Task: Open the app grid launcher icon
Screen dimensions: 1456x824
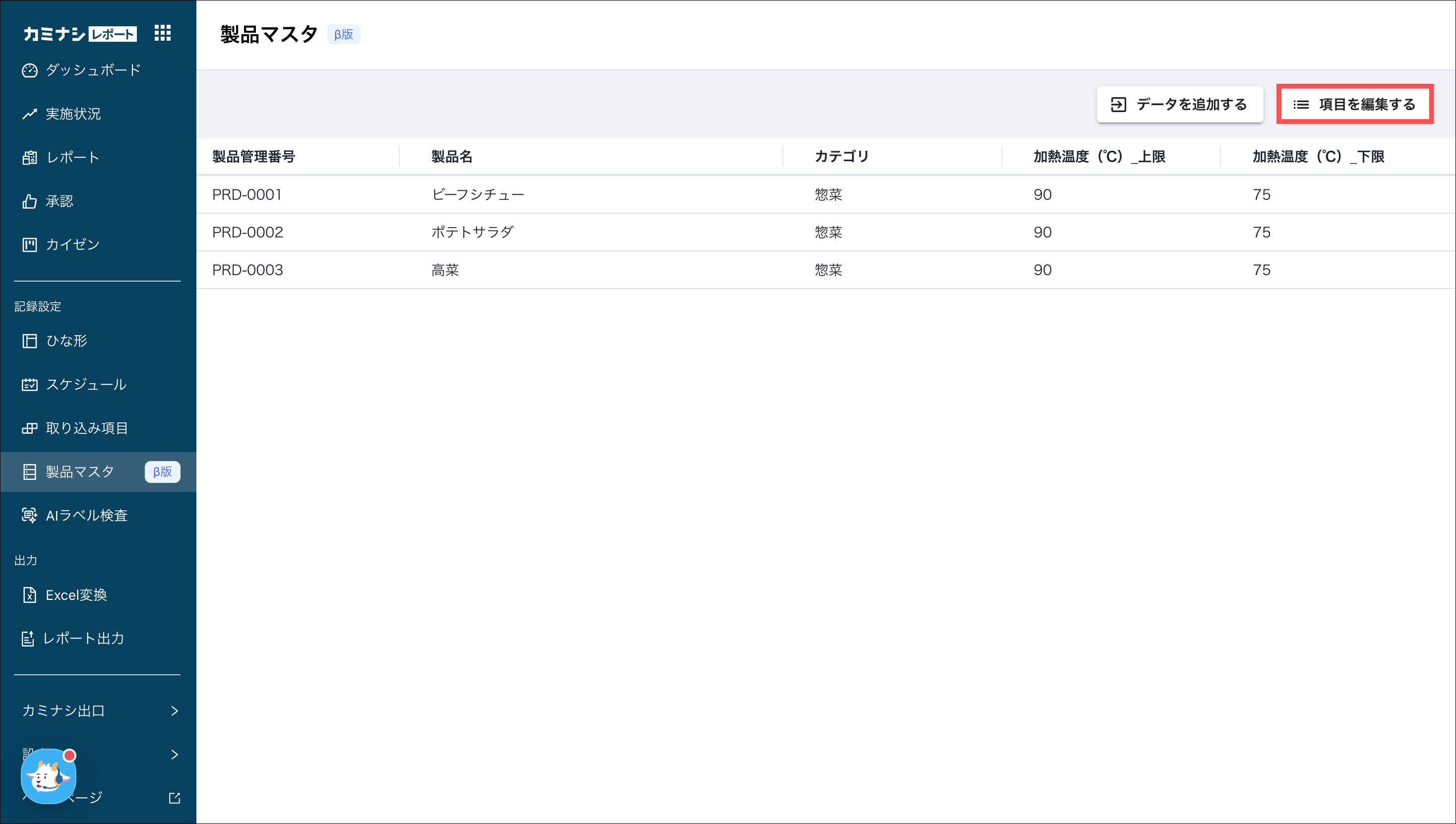Action: click(163, 33)
